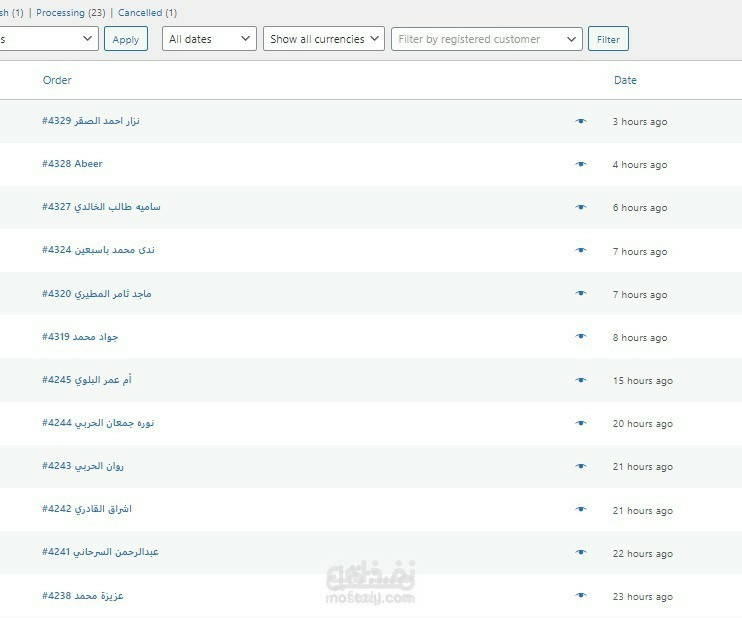This screenshot has height=618, width=742.
Task: Show preview of order #4244 via eye icon
Action: pyautogui.click(x=581, y=423)
